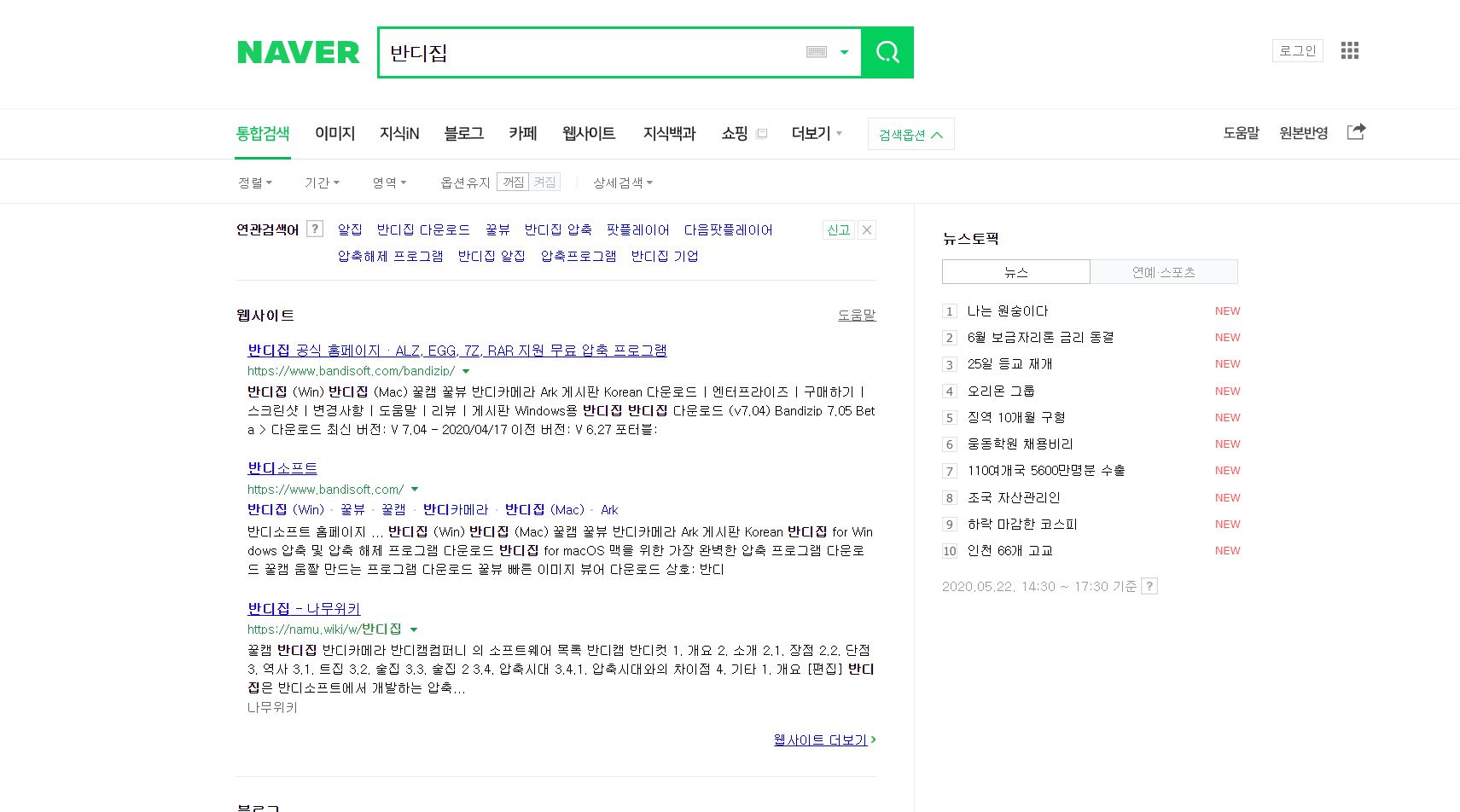The height and width of the screenshot is (812, 1460).
Task: Open news topic 조국 자산관리인
Action: [1014, 497]
